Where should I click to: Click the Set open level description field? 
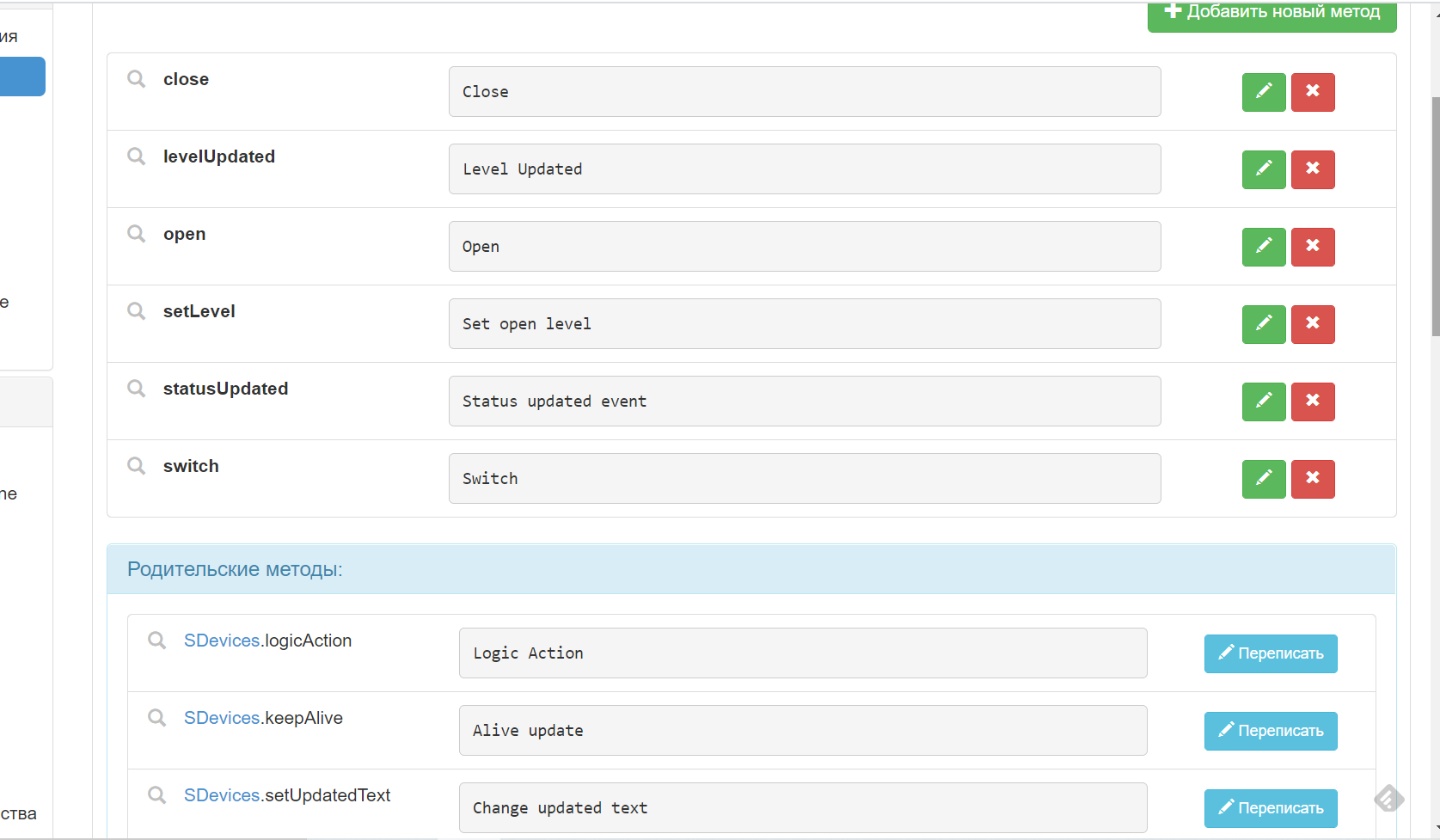[804, 324]
